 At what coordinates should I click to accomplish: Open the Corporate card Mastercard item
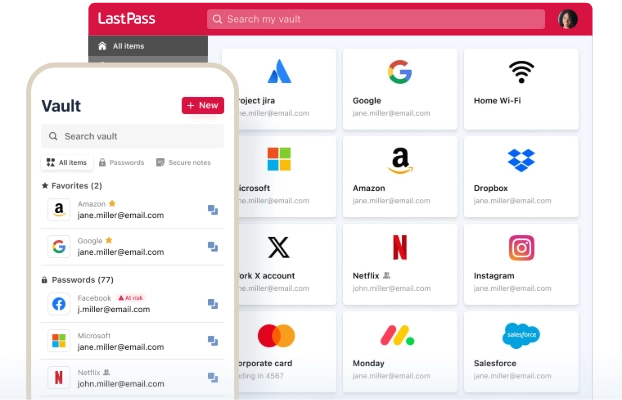(286, 352)
